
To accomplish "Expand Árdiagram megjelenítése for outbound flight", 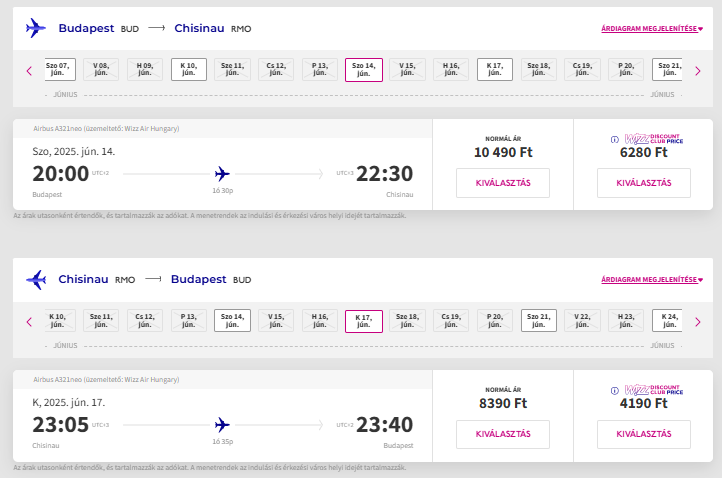I will coord(652,29).
